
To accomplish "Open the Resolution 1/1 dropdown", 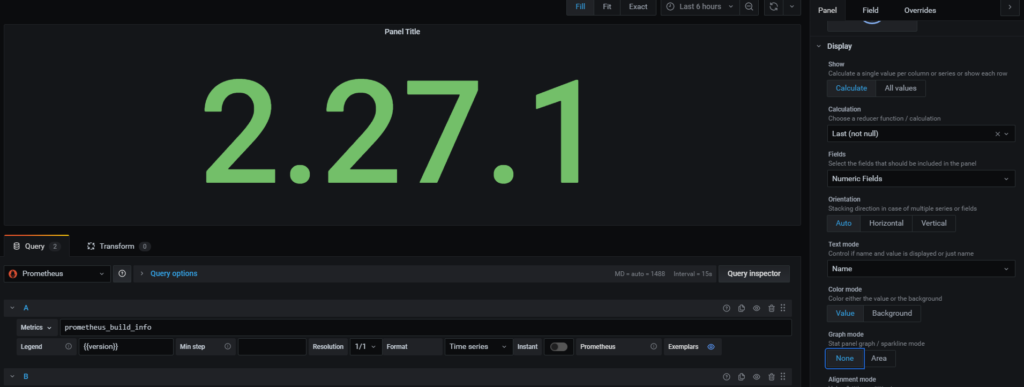I will pyautogui.click(x=366, y=347).
